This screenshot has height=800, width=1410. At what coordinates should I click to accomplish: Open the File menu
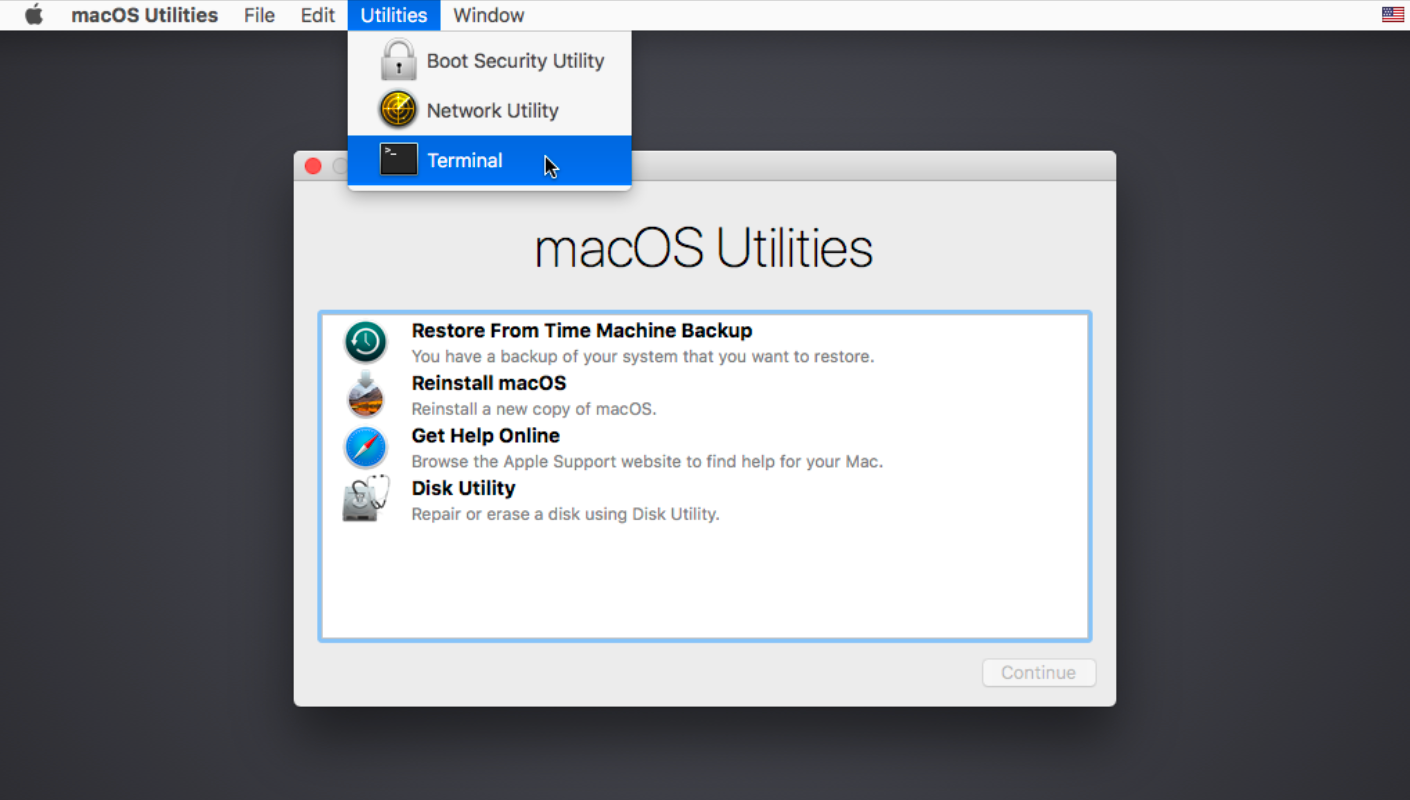(259, 15)
